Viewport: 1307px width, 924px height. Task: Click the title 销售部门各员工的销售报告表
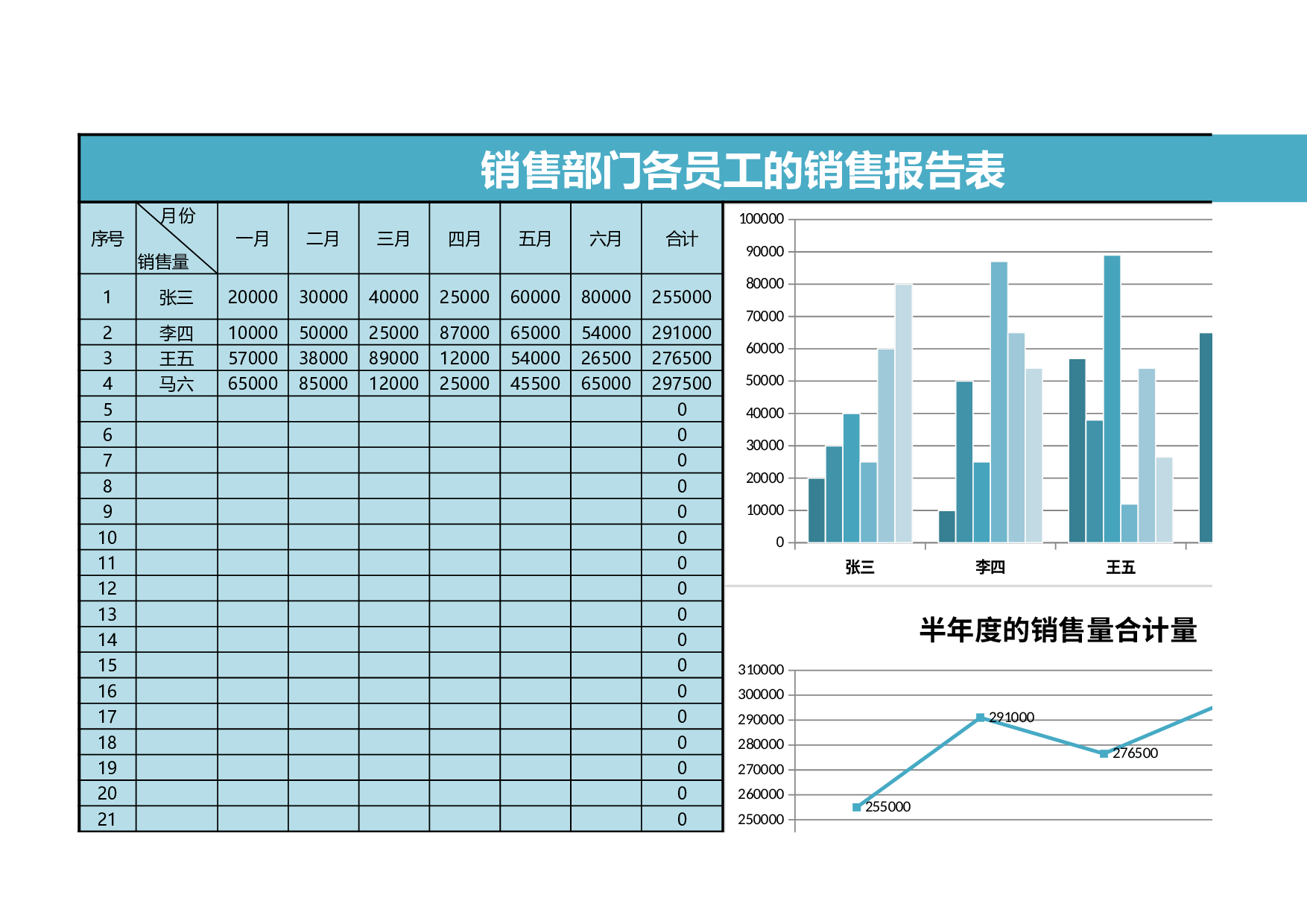click(743, 171)
